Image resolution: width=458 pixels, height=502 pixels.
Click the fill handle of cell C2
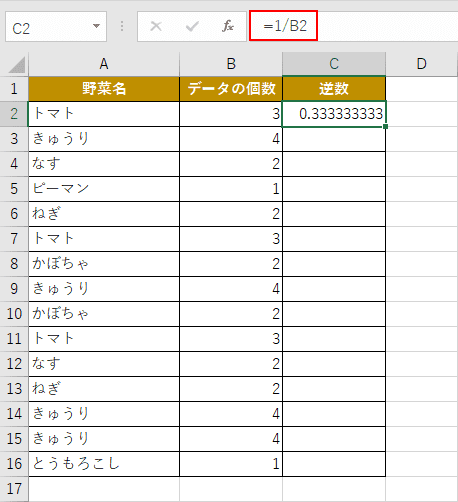click(386, 126)
